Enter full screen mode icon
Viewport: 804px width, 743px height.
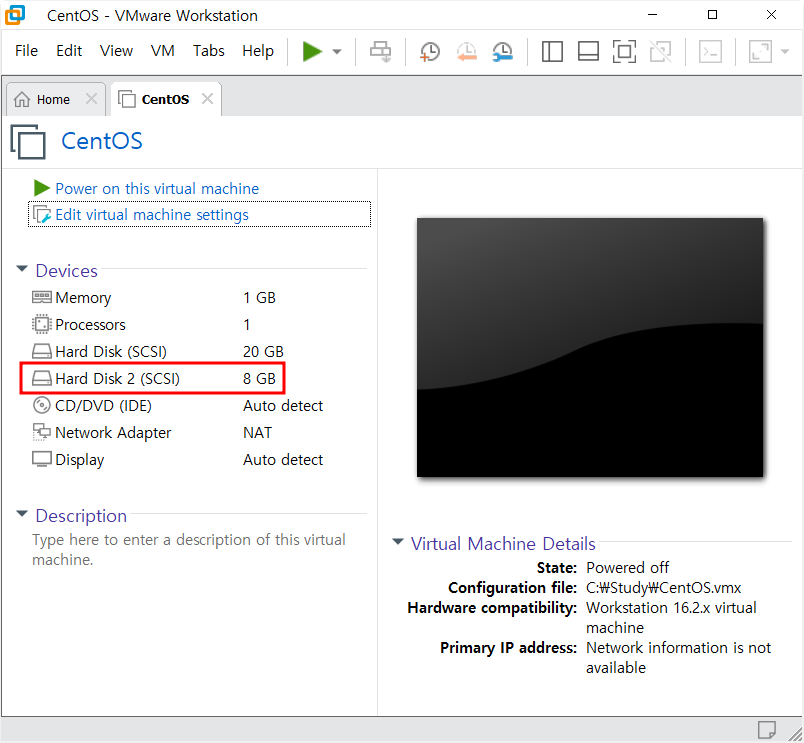click(624, 51)
